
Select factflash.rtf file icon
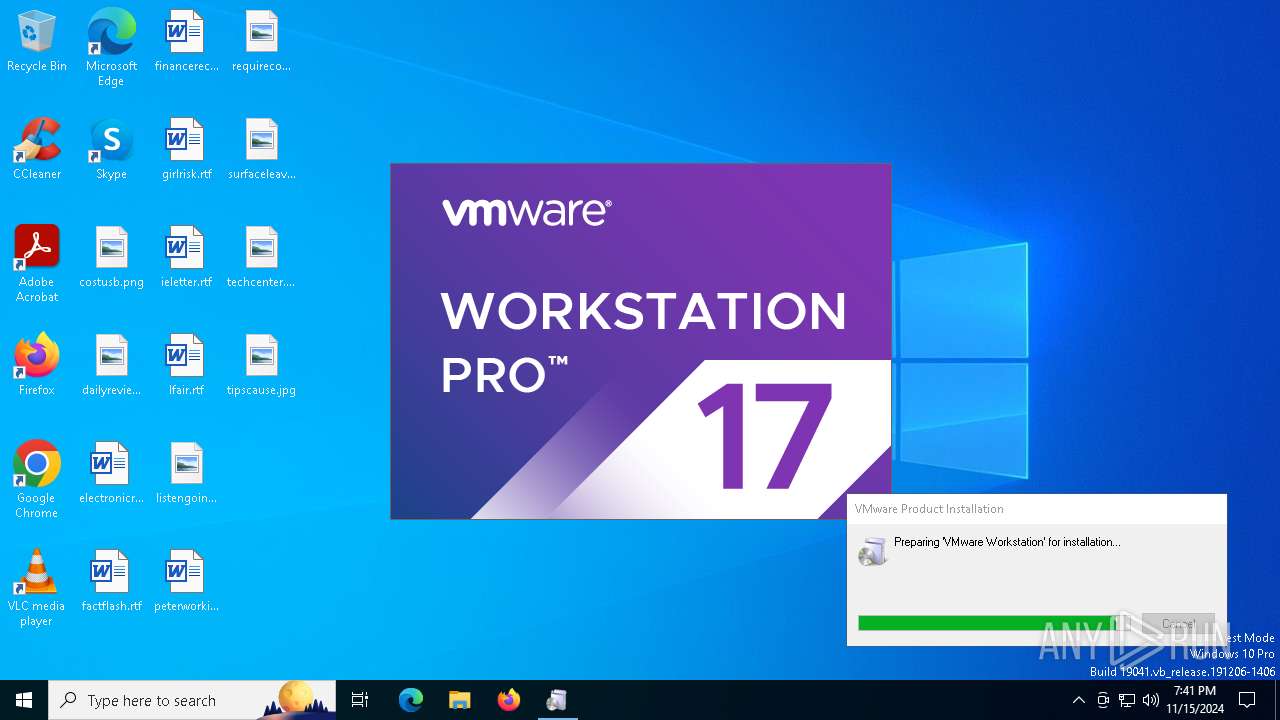point(111,582)
